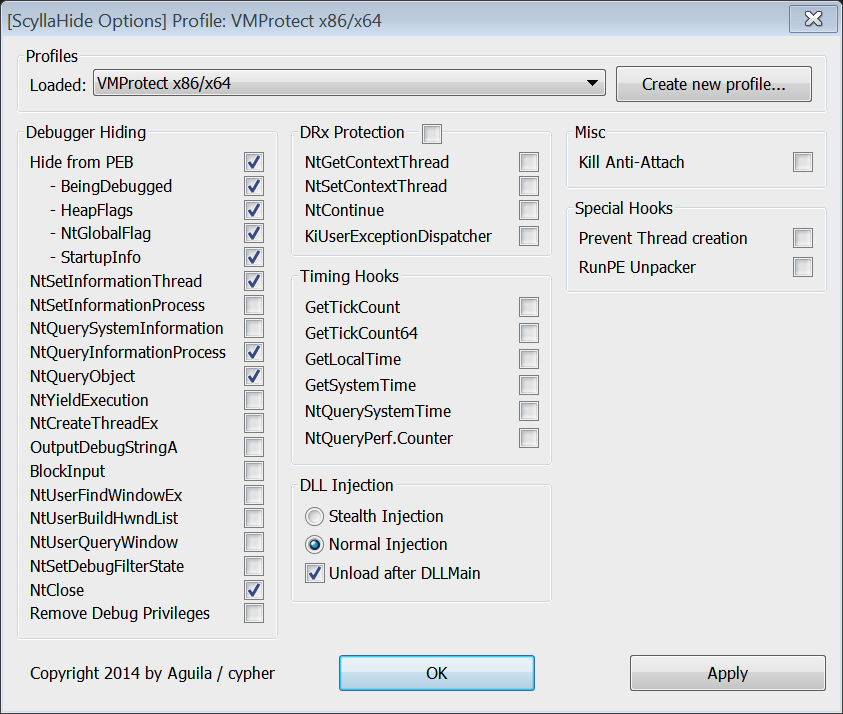Enable the RunPE Unpacker hook

click(803, 267)
